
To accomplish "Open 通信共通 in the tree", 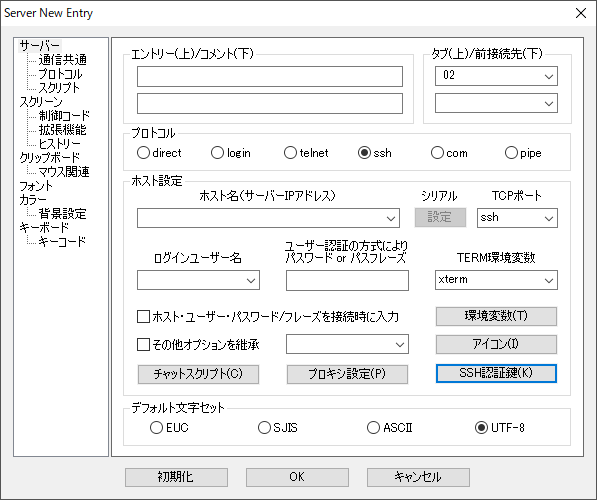I will click(x=62, y=60).
